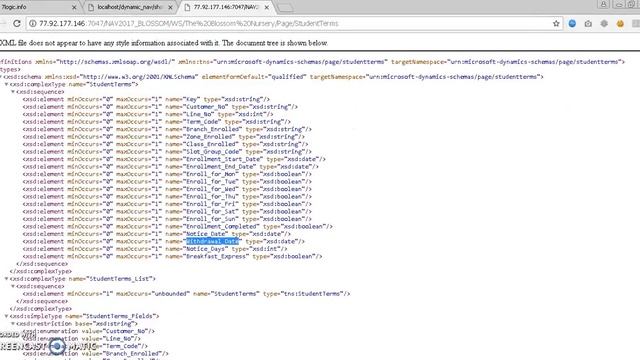Collapse the StudentTerms_Fields simpleType node
This screenshot has height=360, width=640.
click(x=6, y=316)
